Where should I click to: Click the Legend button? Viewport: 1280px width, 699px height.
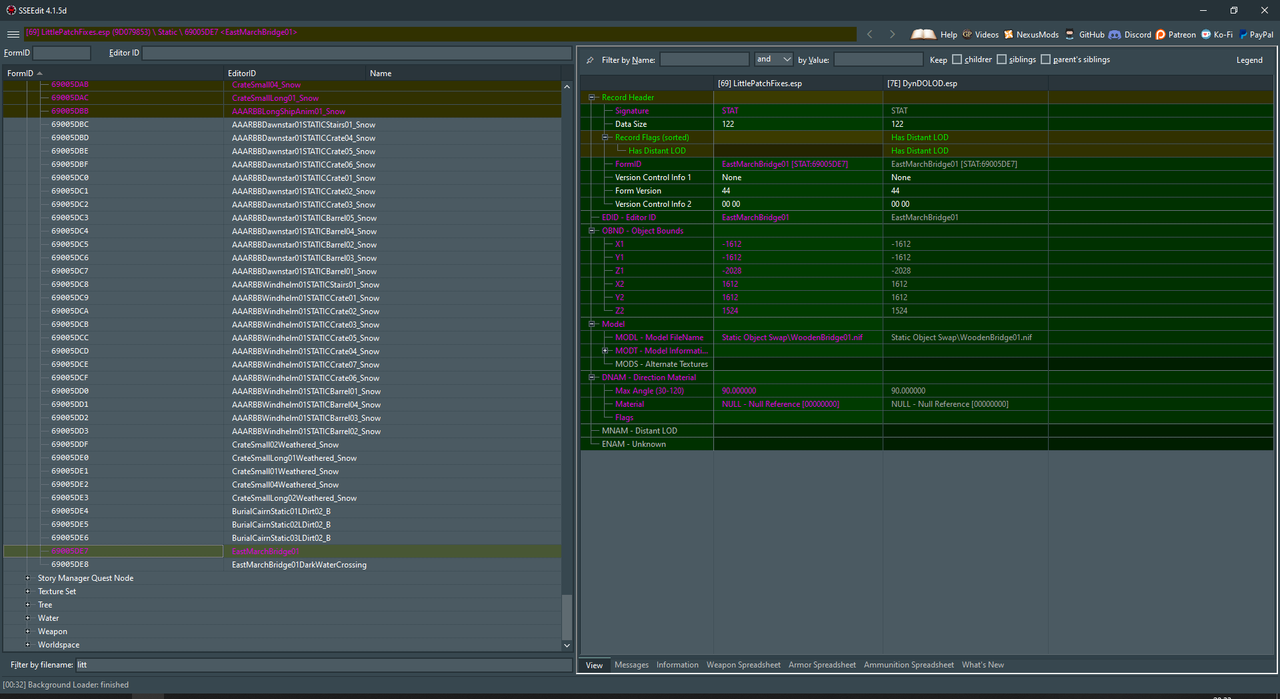(1249, 60)
